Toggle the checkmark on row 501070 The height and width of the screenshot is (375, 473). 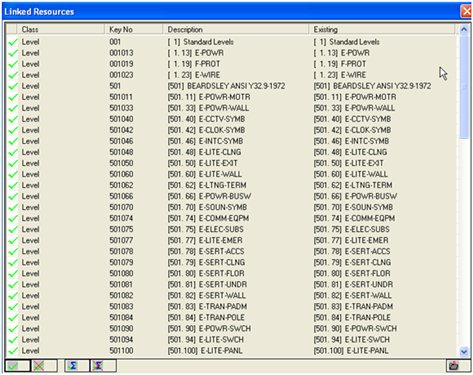[x=13, y=207]
